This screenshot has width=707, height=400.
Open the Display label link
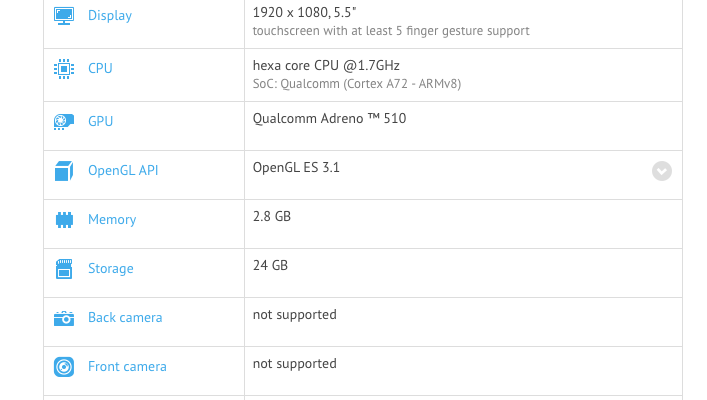(x=110, y=16)
